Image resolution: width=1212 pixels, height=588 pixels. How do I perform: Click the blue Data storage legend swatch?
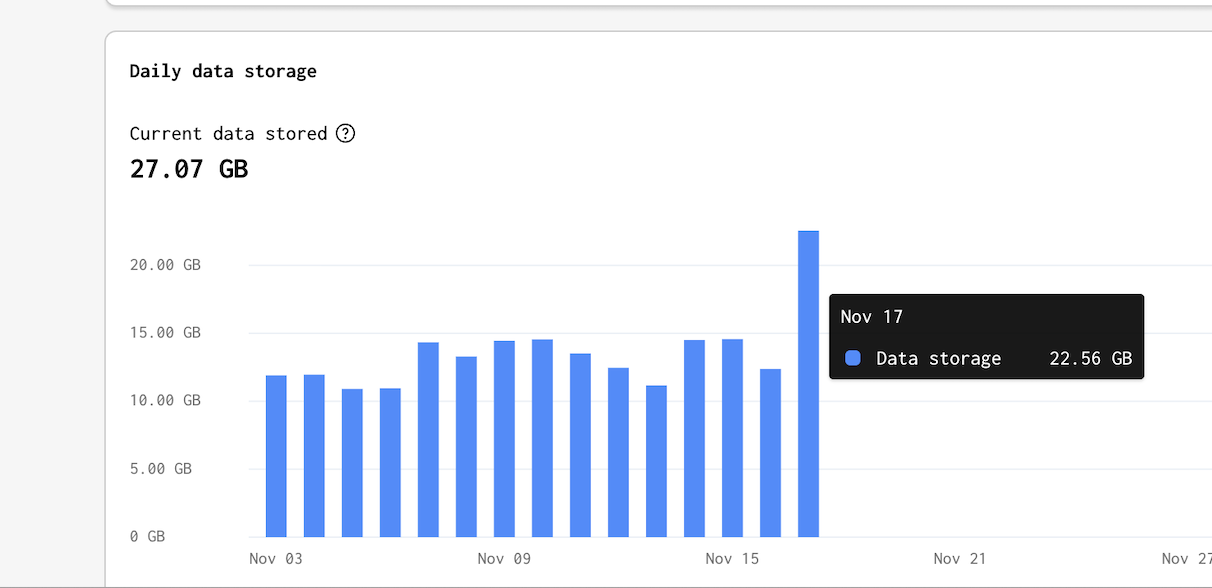(x=853, y=358)
